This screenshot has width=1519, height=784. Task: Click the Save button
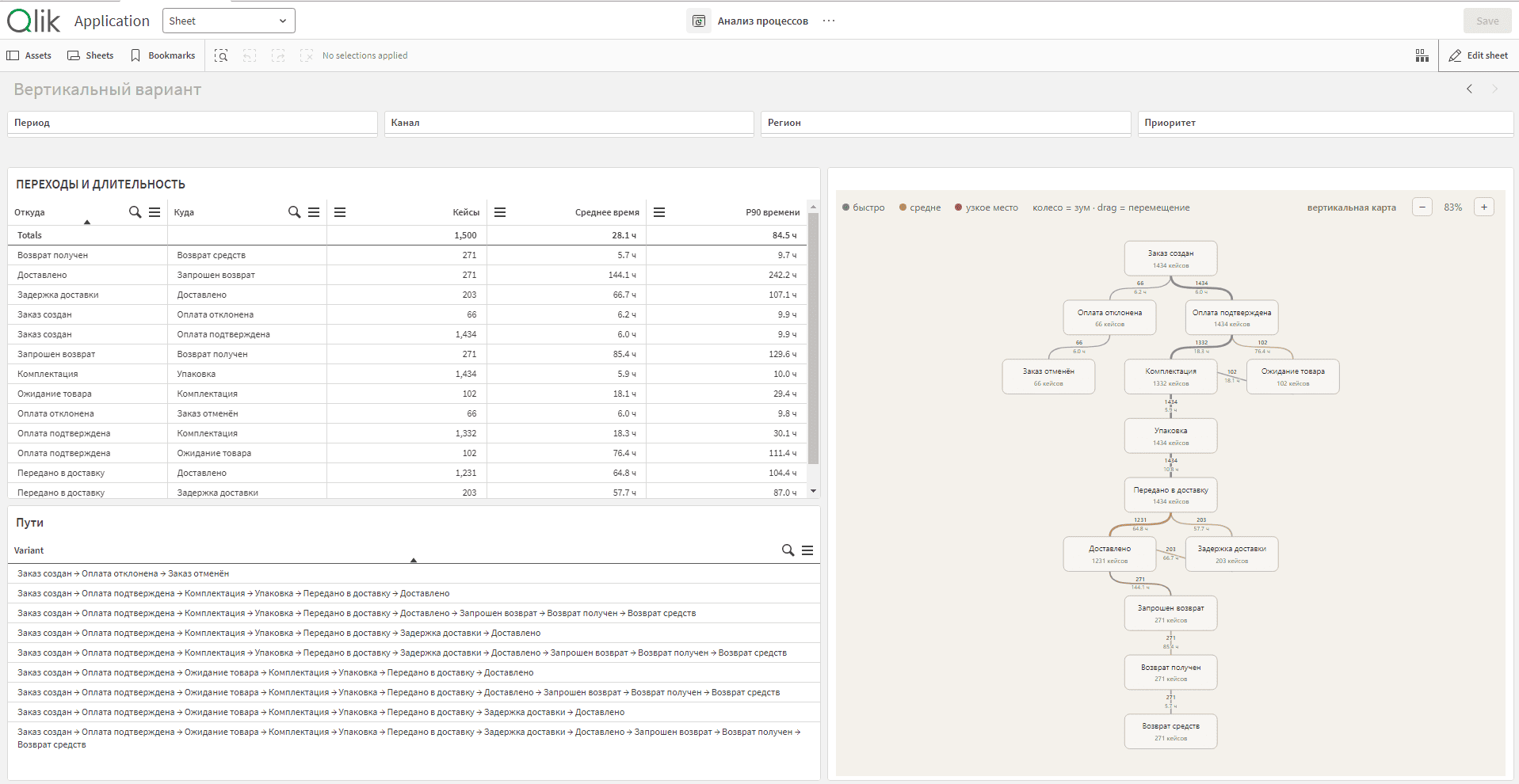point(1487,21)
